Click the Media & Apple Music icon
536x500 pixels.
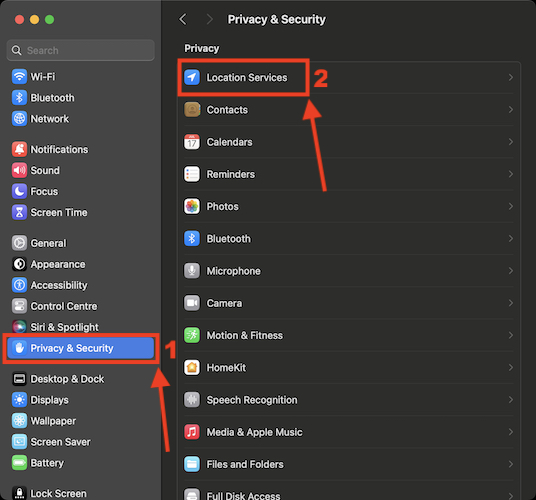pyautogui.click(x=192, y=432)
